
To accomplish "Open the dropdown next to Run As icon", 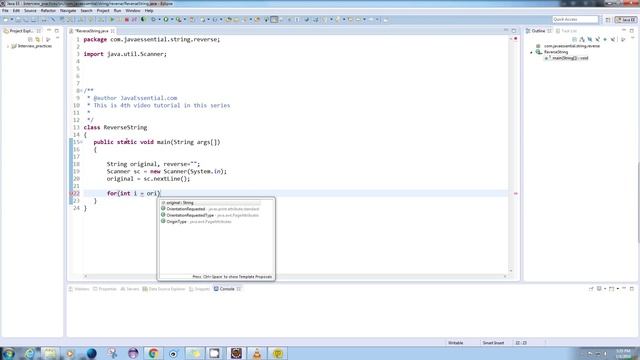I will (172, 19).
